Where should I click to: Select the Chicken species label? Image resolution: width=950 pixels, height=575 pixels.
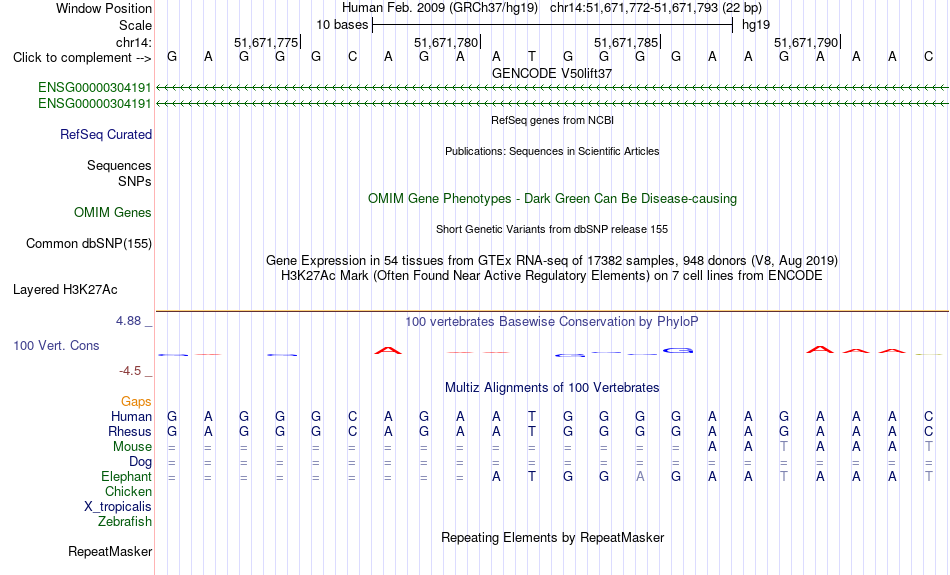[x=128, y=491]
